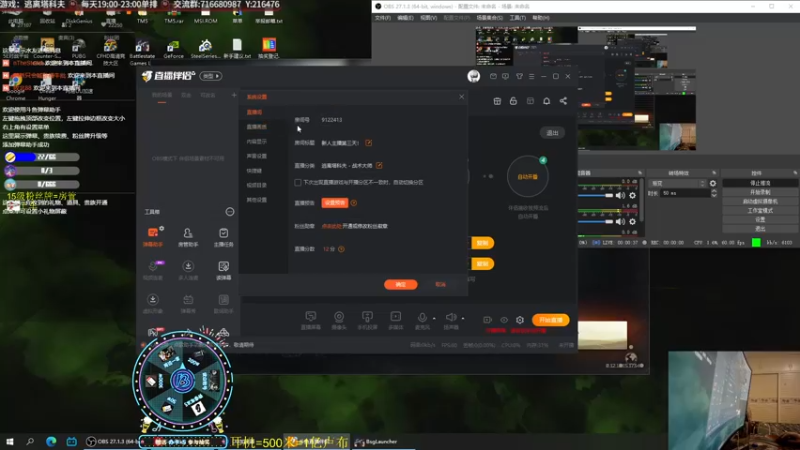
Task: Open the 读弹幕 read-danmaku tool
Action: (223, 270)
